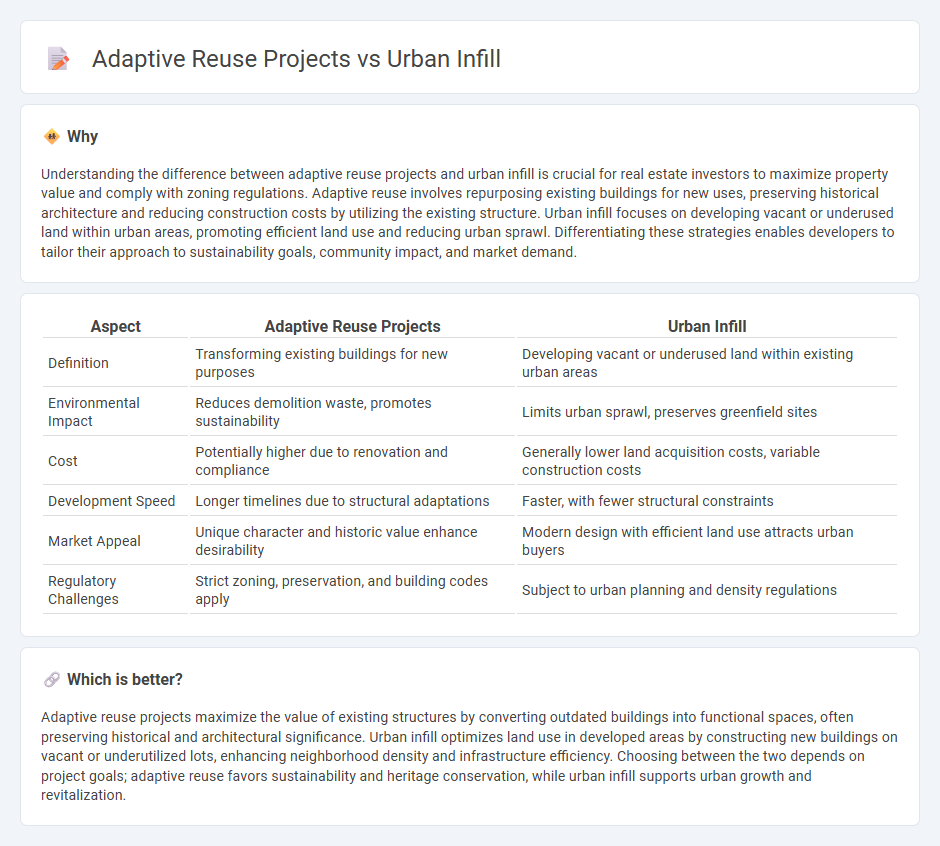Screen dimensions: 940x846
Task: Click cell 'Subject to urban planning and density regulations'
Action: [707, 590]
